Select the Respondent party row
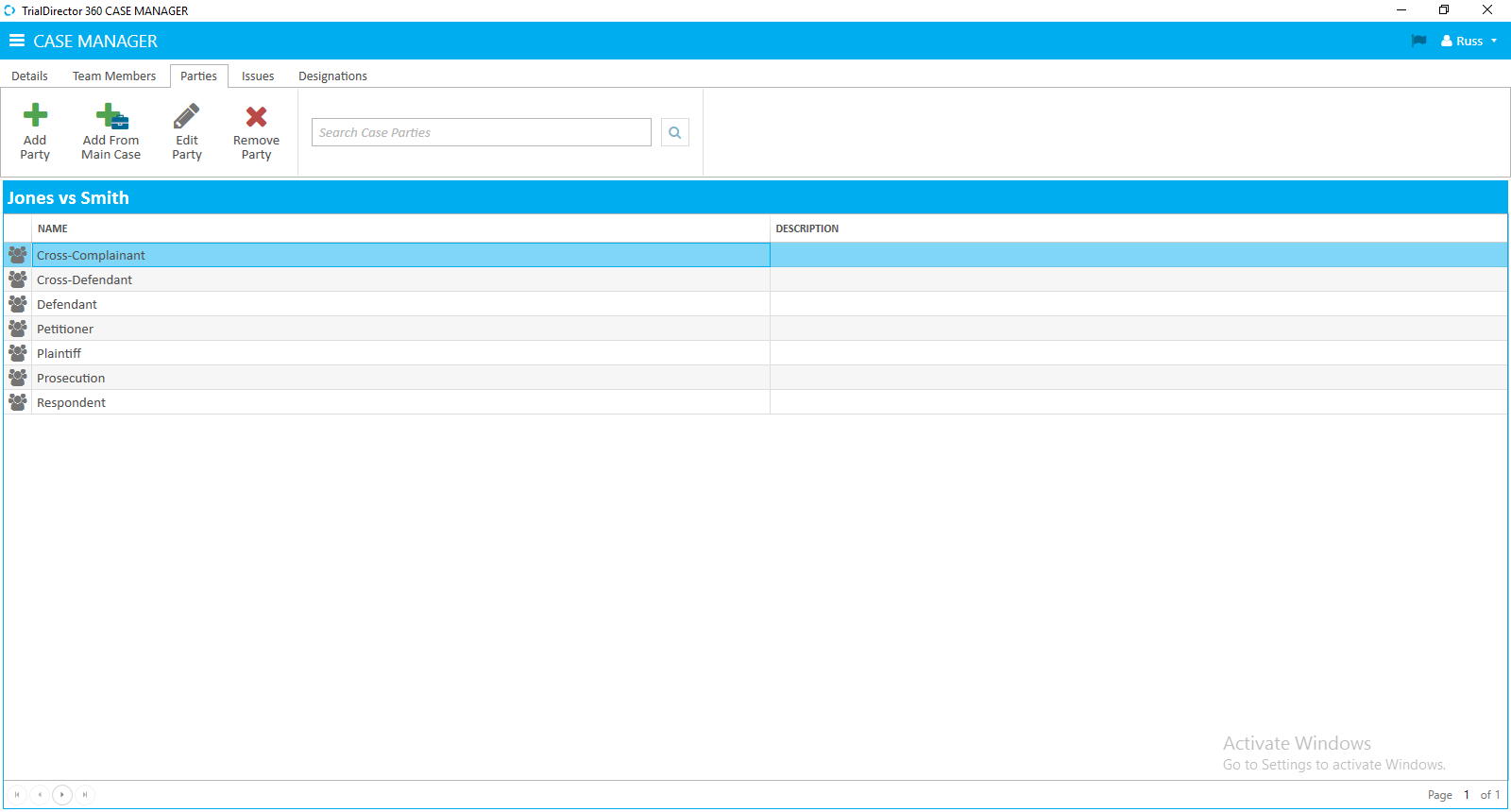Viewport: 1511px width, 812px height. coord(755,402)
